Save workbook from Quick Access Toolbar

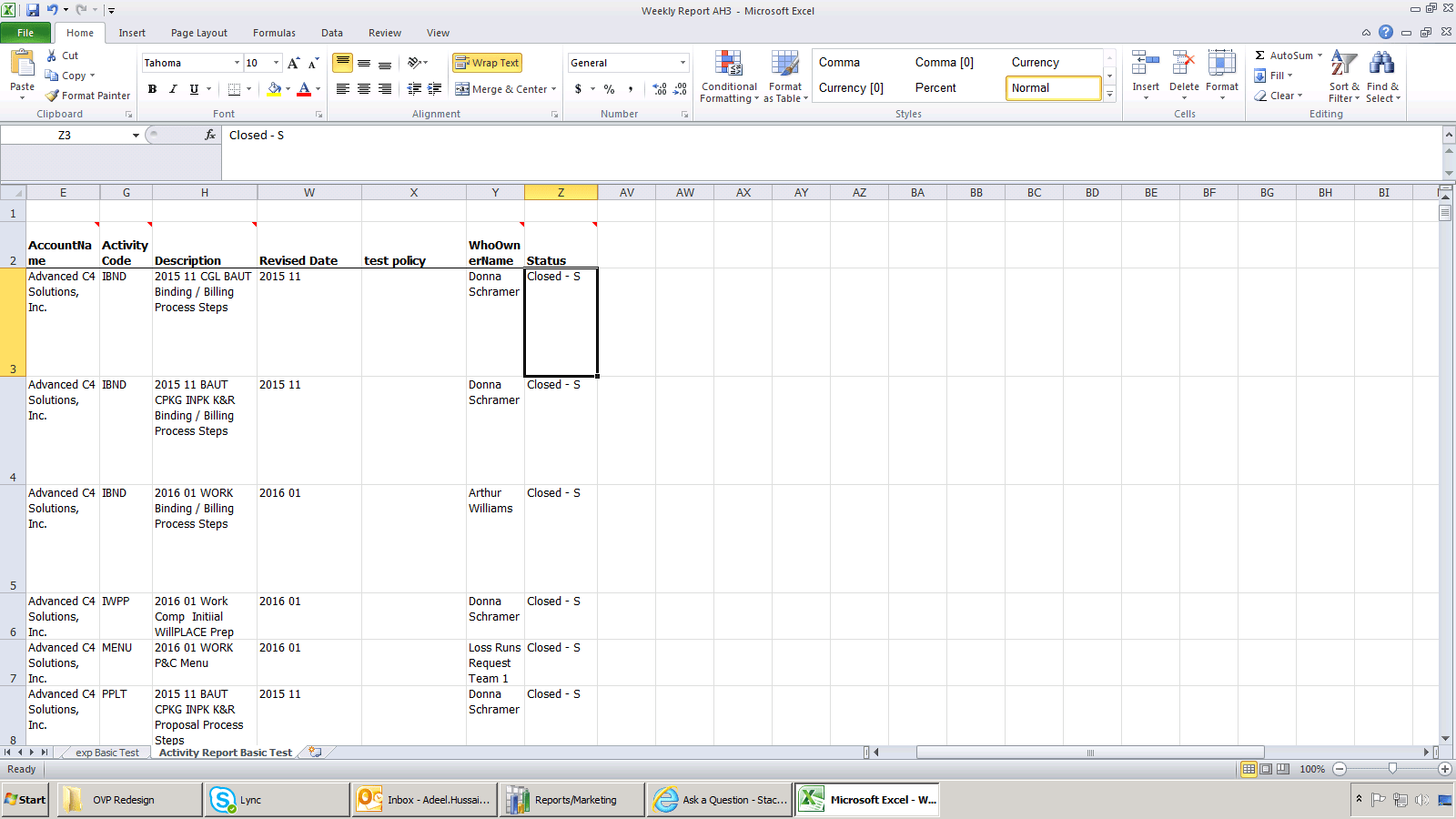[x=33, y=10]
